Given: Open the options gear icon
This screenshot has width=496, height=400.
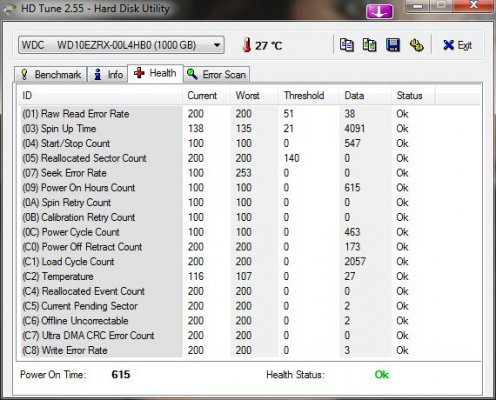Looking at the screenshot, I should pos(416,45).
